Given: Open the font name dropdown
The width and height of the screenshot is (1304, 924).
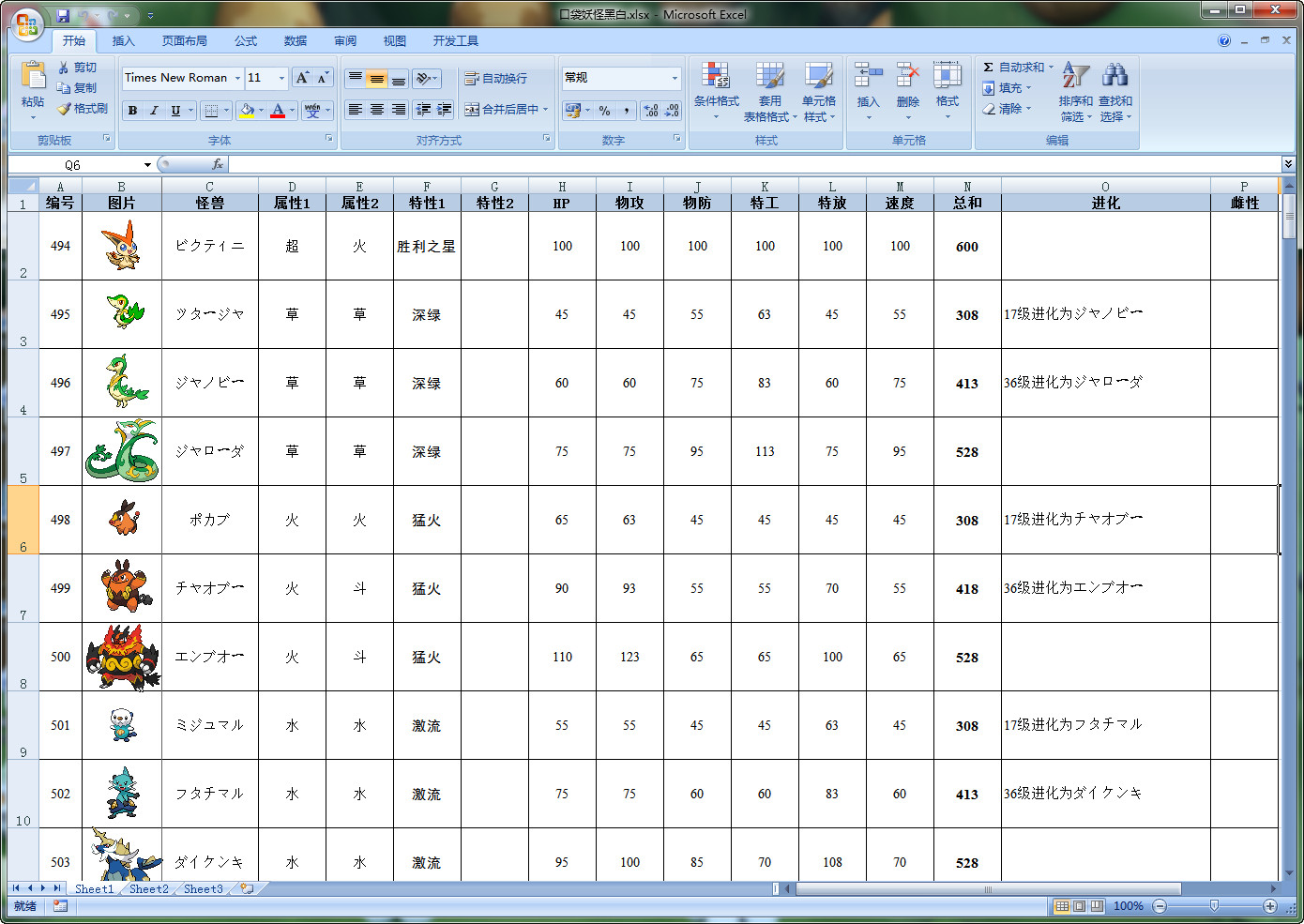Looking at the screenshot, I should coord(237,78).
